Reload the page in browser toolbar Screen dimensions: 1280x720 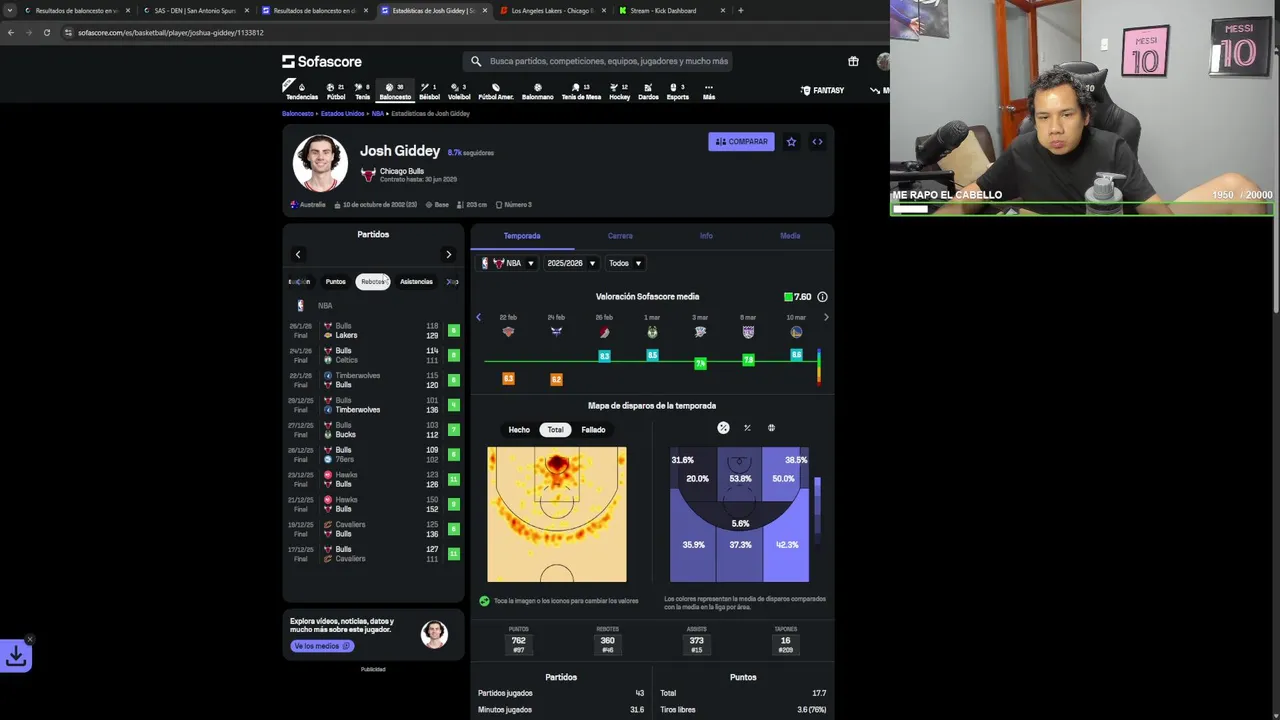tap(46, 32)
